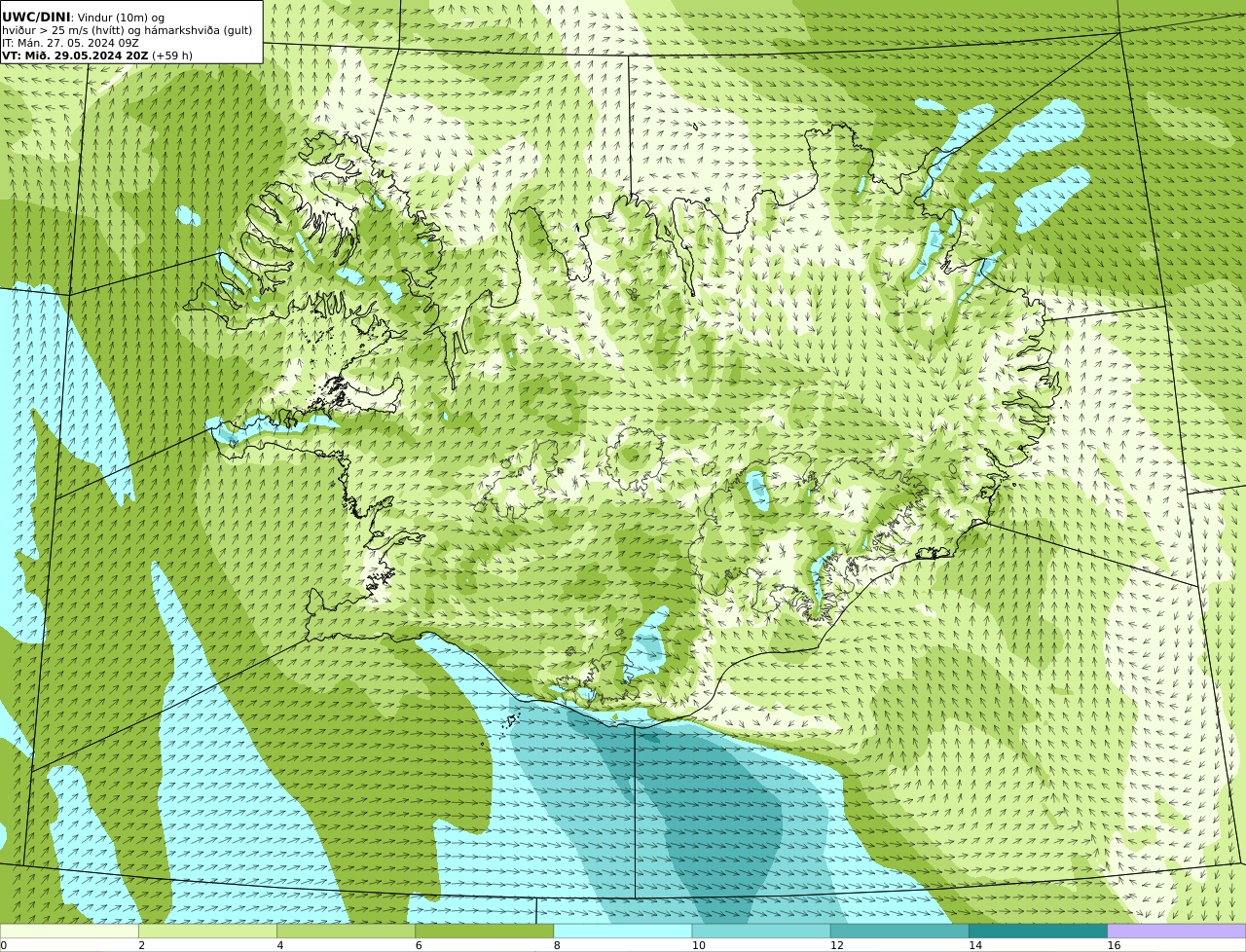The height and width of the screenshot is (952, 1246).
Task: Click the '16' scale tick label
Action: tap(1114, 945)
